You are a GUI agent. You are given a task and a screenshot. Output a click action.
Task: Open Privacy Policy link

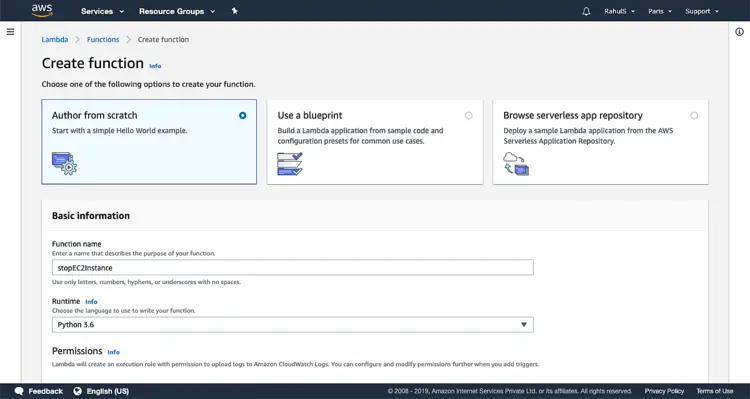tap(664, 391)
